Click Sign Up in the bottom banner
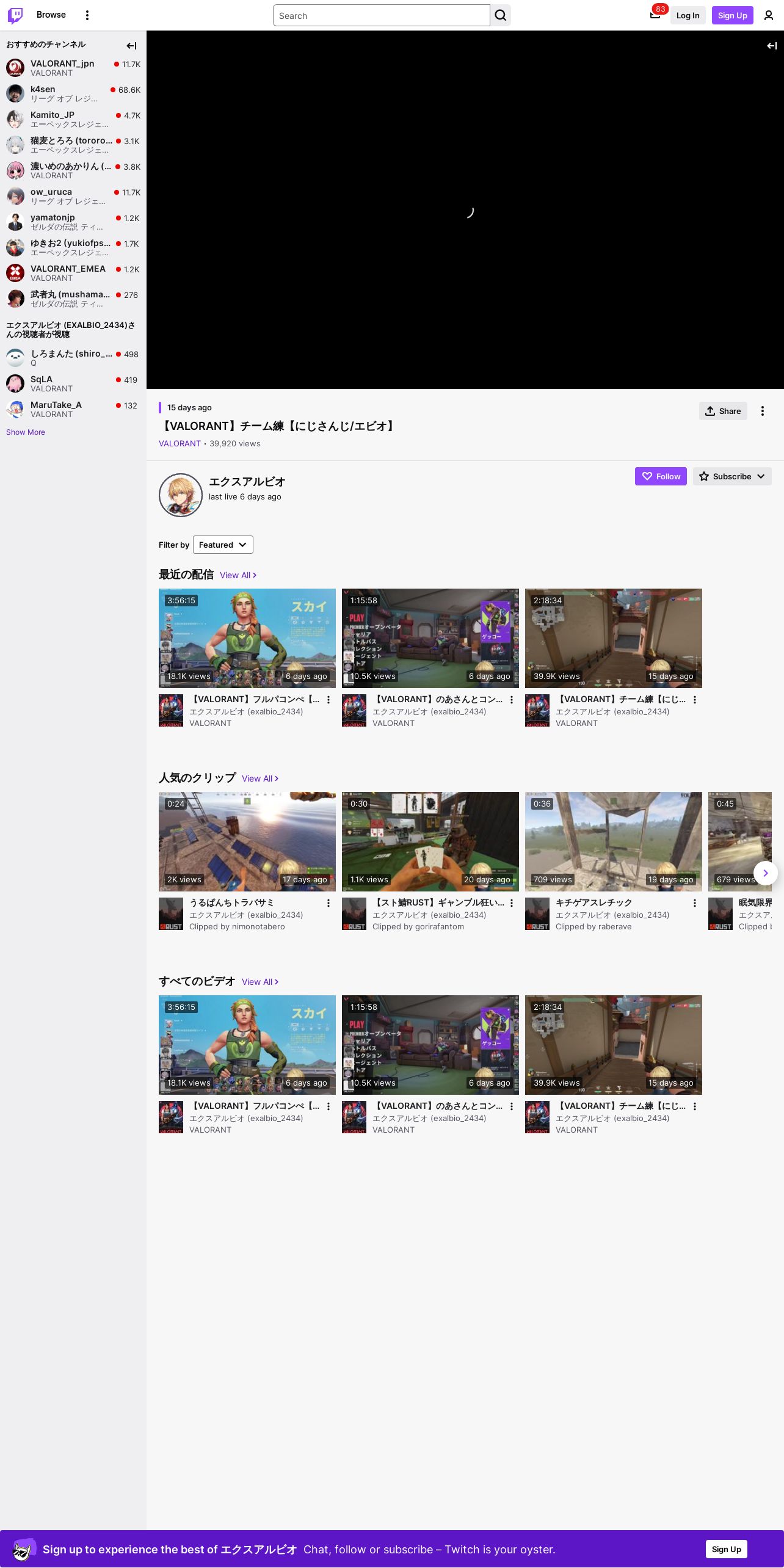This screenshot has height=1568, width=784. (x=727, y=1549)
